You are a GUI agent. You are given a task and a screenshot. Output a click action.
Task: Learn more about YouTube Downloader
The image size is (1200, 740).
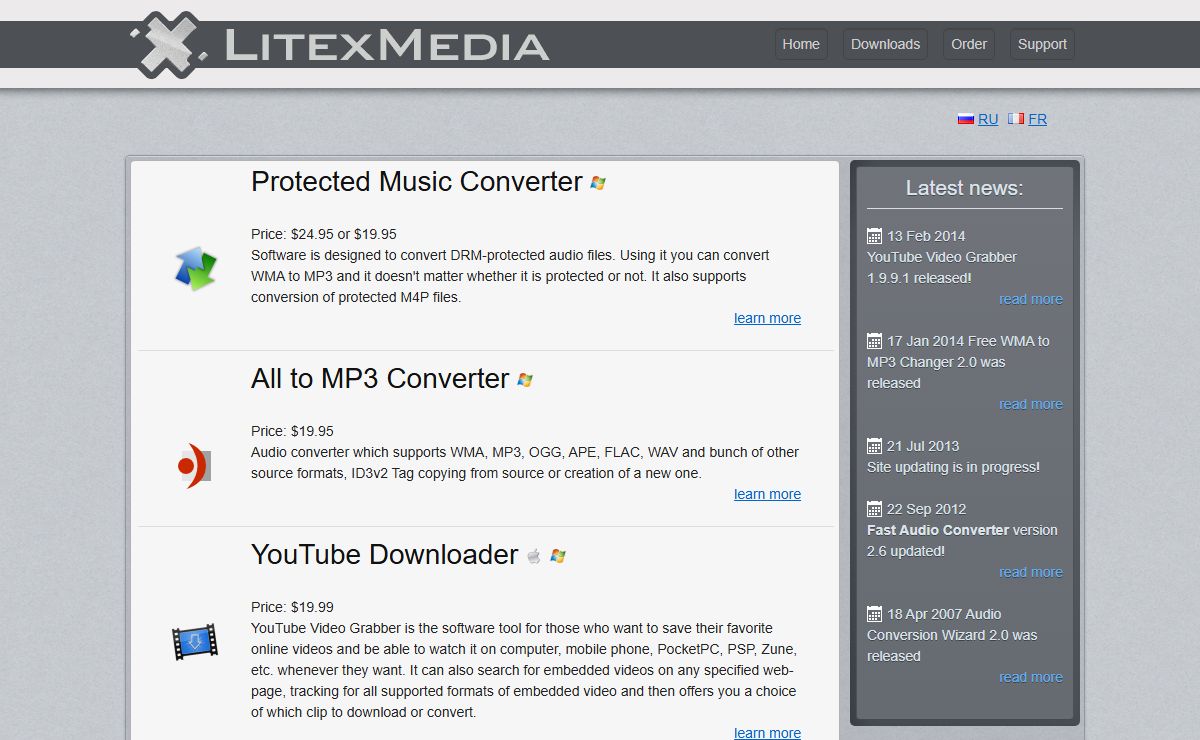[x=767, y=732]
